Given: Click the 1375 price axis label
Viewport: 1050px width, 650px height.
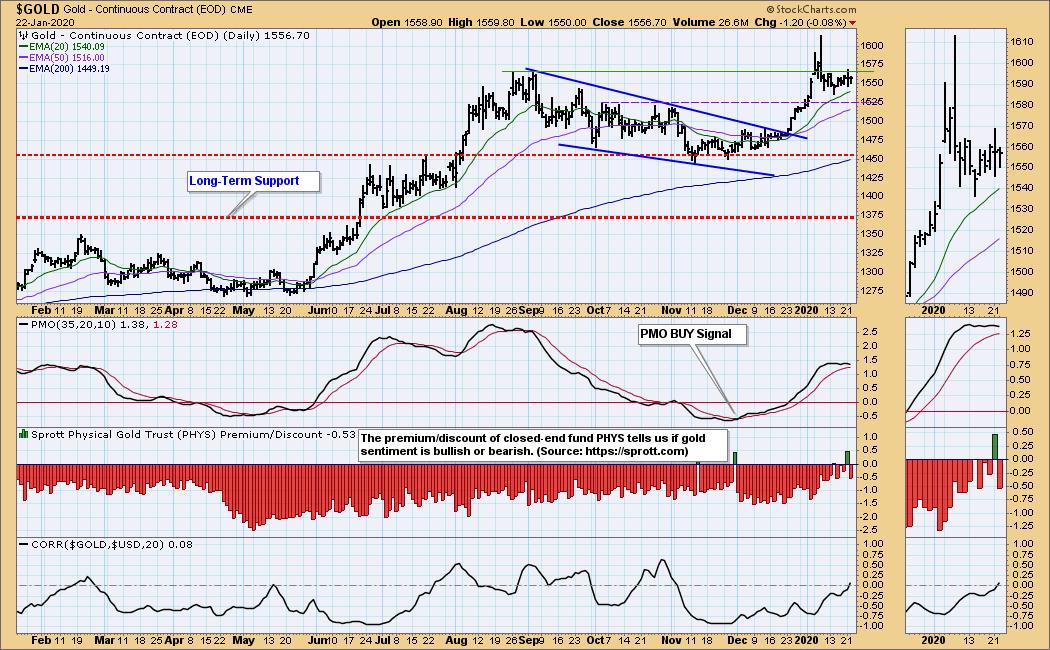Looking at the screenshot, I should [871, 215].
